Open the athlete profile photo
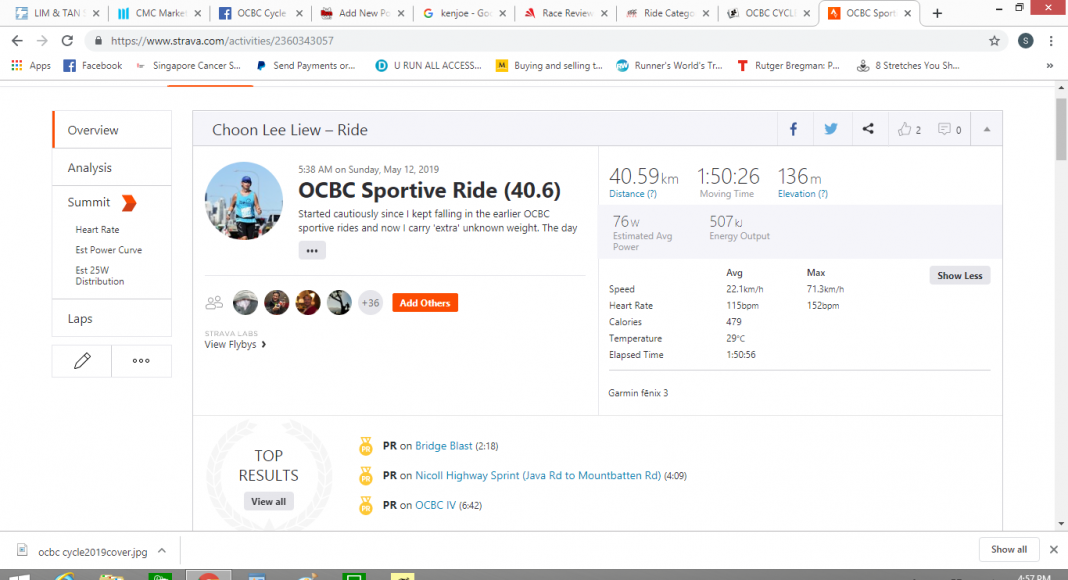Viewport: 1068px width, 580px height. pyautogui.click(x=244, y=201)
